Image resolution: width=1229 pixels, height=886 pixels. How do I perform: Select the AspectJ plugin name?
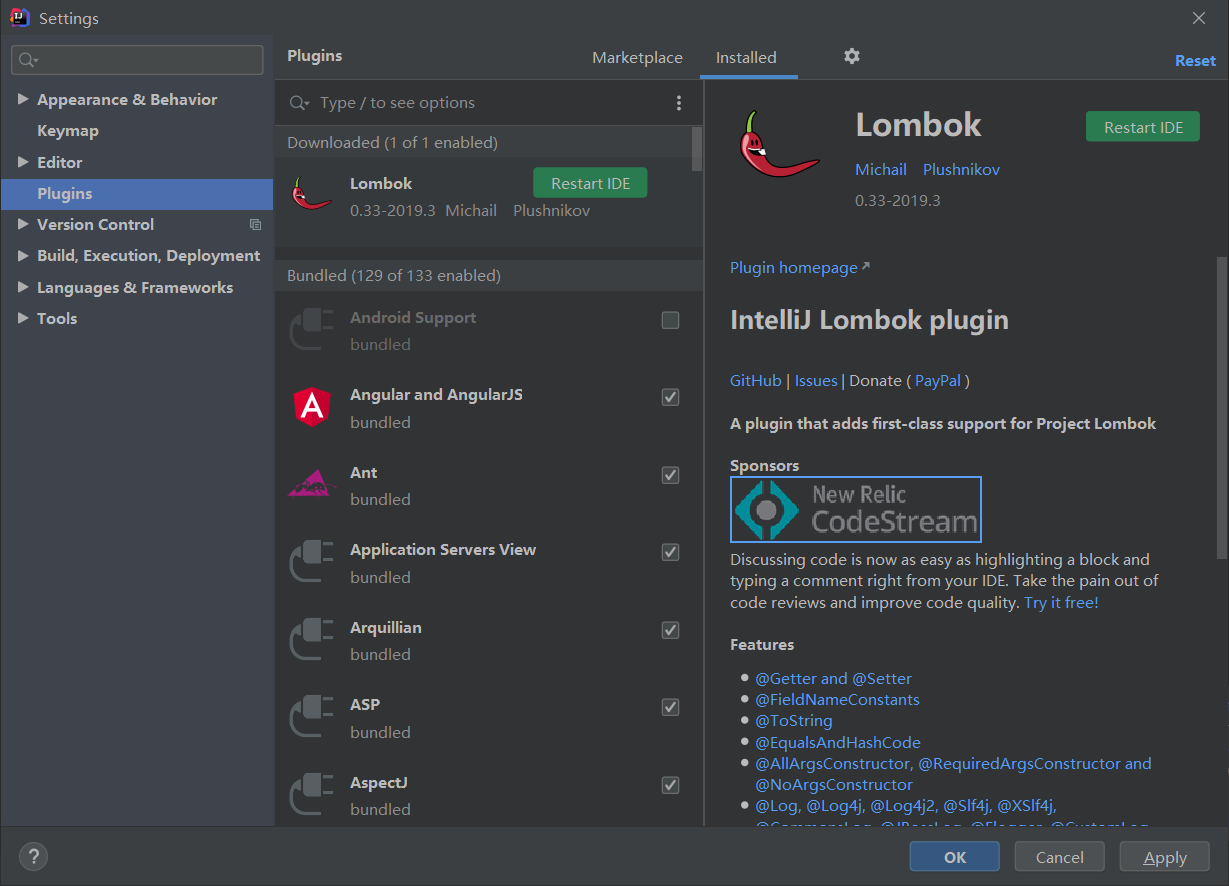379,783
